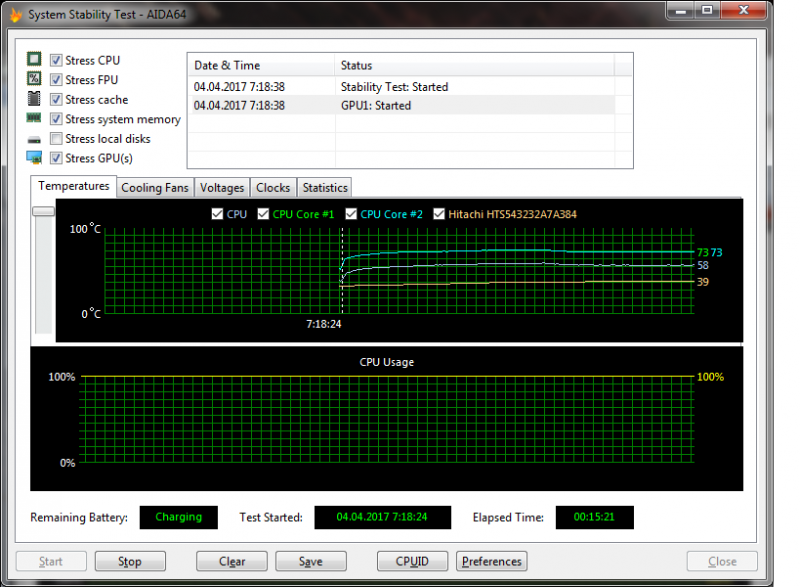
Task: Click the percent icon beside Stress FPU
Action: tap(33, 80)
